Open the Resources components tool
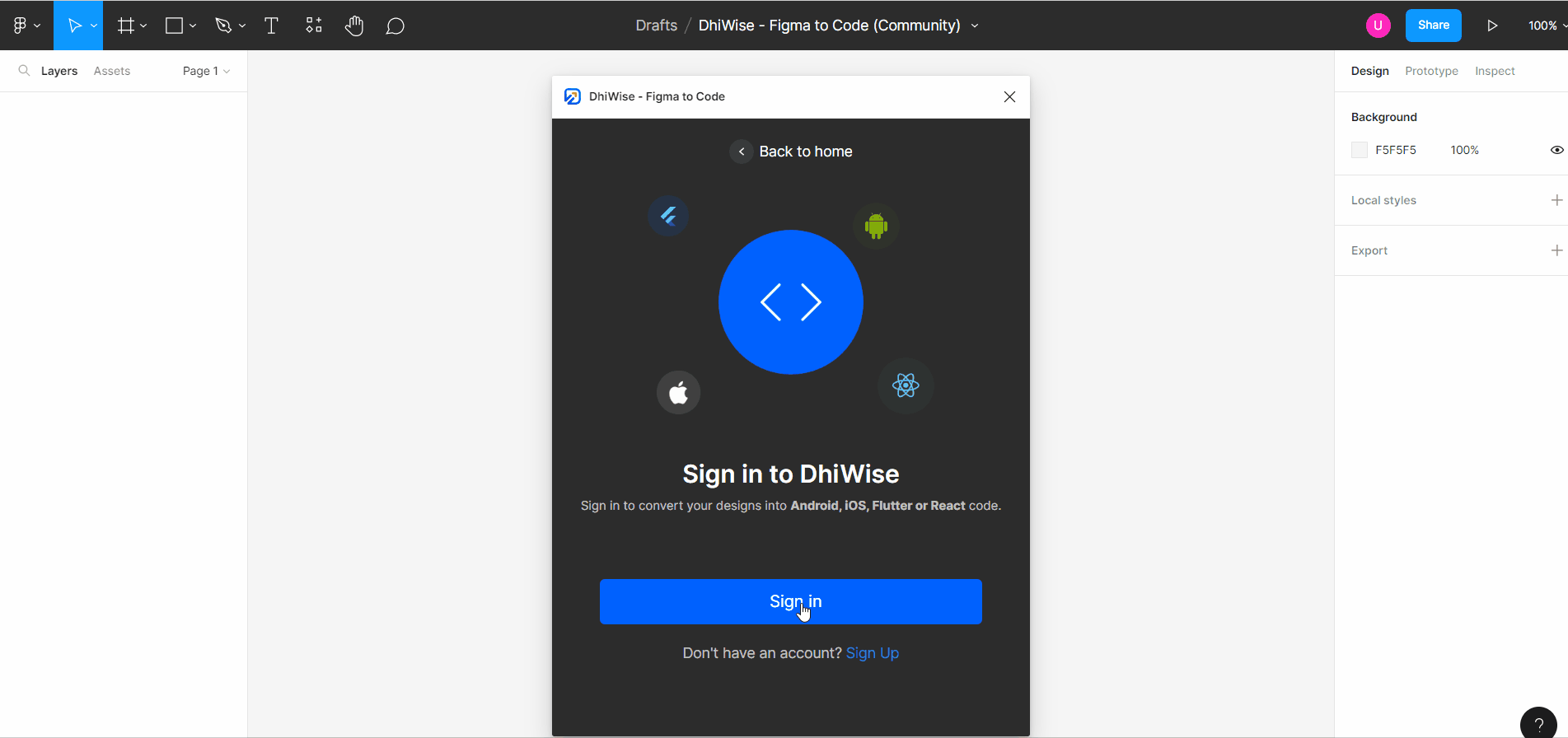 pos(314,26)
